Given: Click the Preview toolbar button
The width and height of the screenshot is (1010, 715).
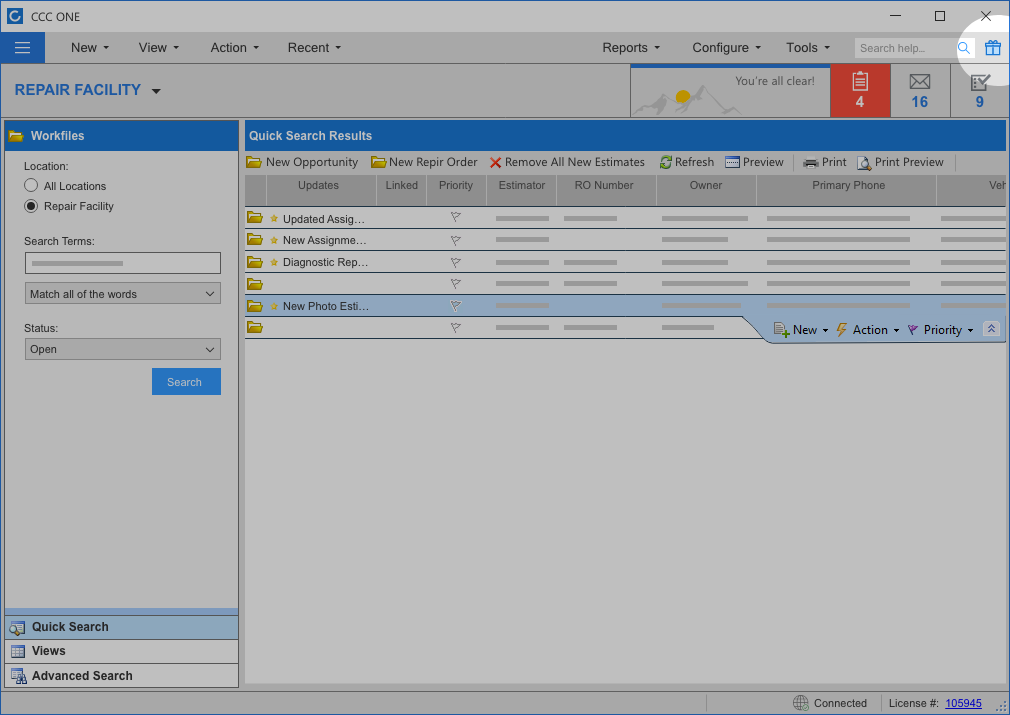Looking at the screenshot, I should (x=754, y=162).
